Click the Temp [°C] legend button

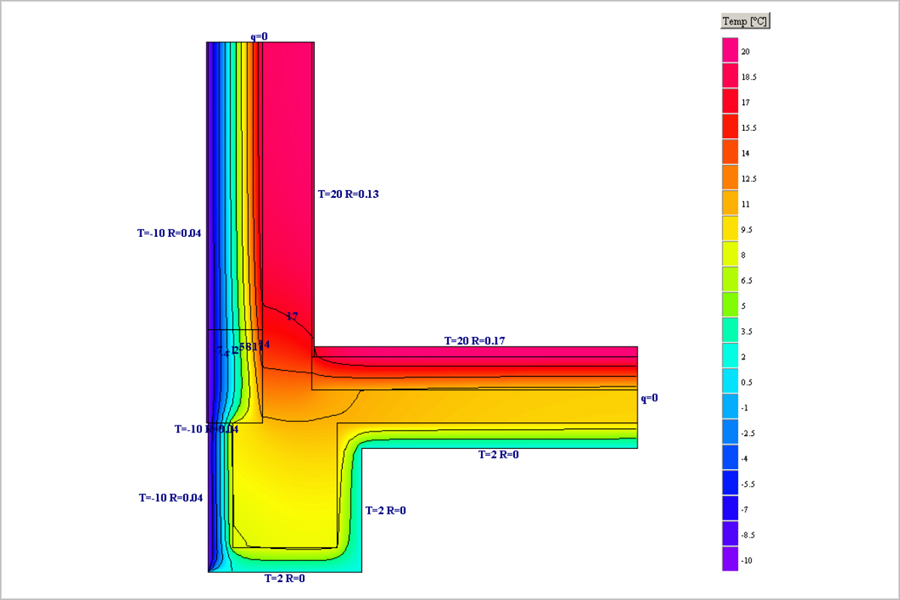pyautogui.click(x=745, y=21)
